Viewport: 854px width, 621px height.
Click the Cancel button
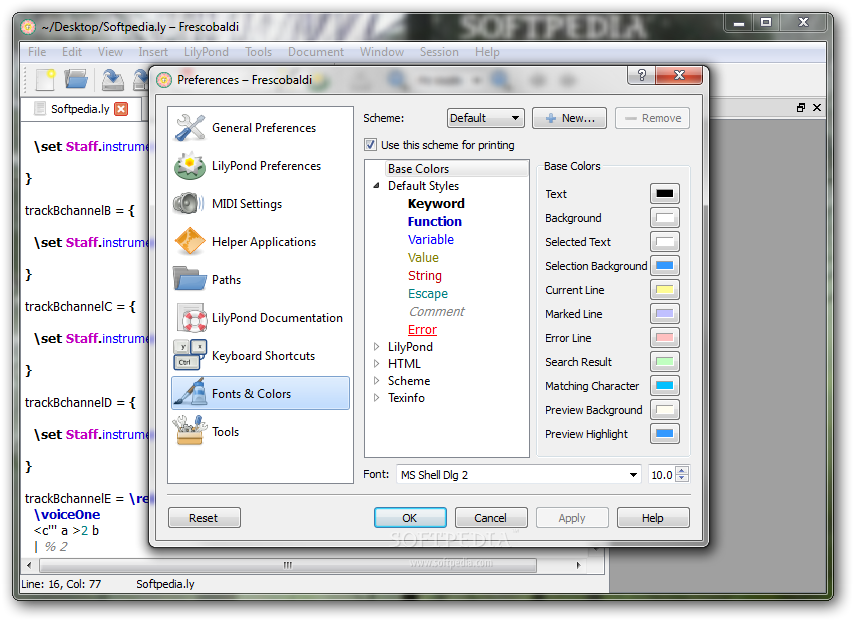pyautogui.click(x=491, y=518)
